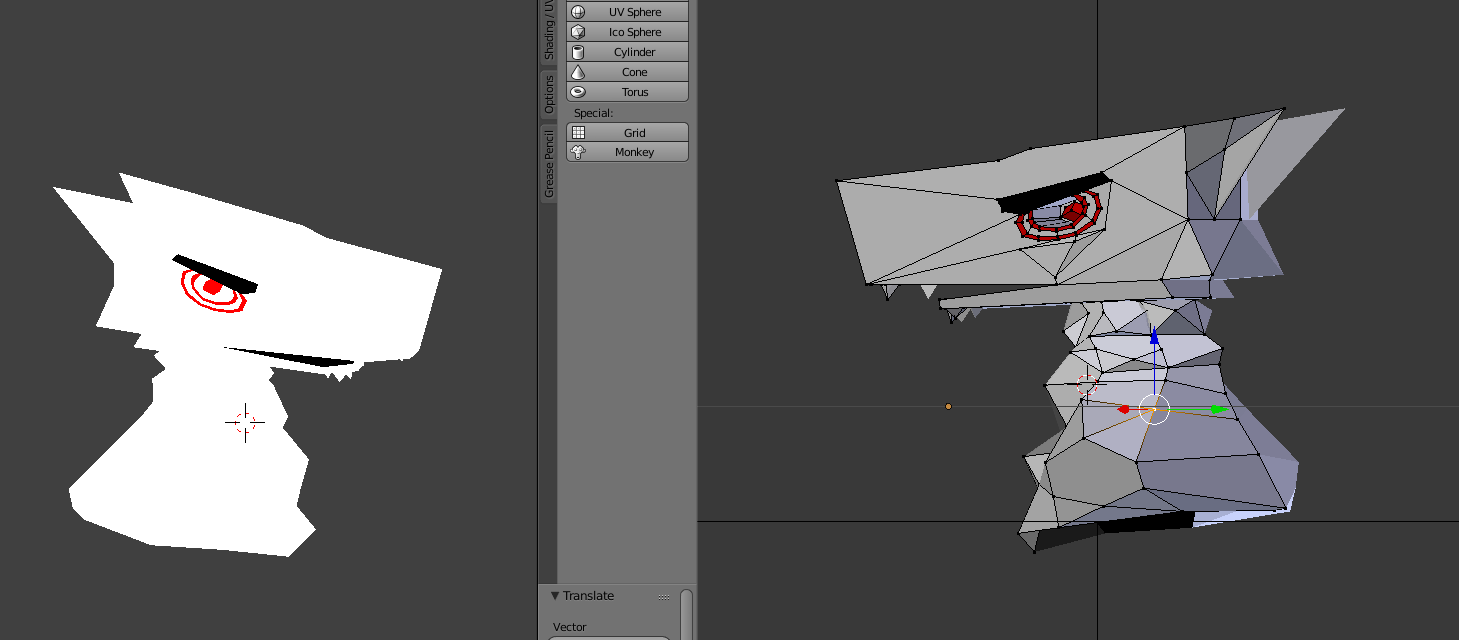Add an Ico Sphere mesh
The height and width of the screenshot is (640, 1459).
point(627,32)
